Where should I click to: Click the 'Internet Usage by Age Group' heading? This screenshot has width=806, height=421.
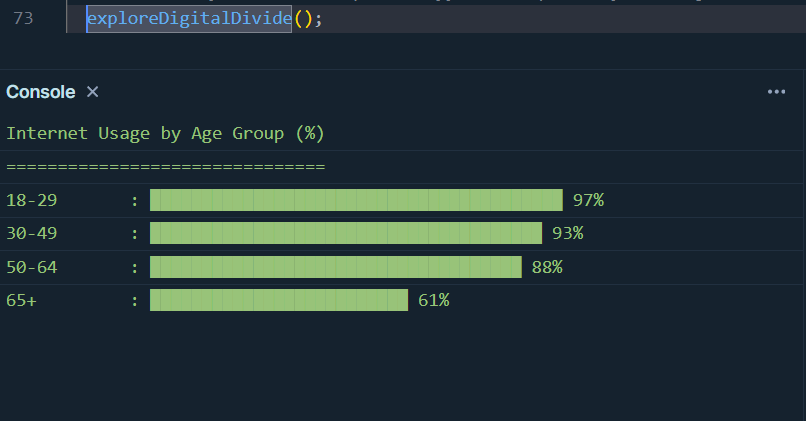click(165, 133)
